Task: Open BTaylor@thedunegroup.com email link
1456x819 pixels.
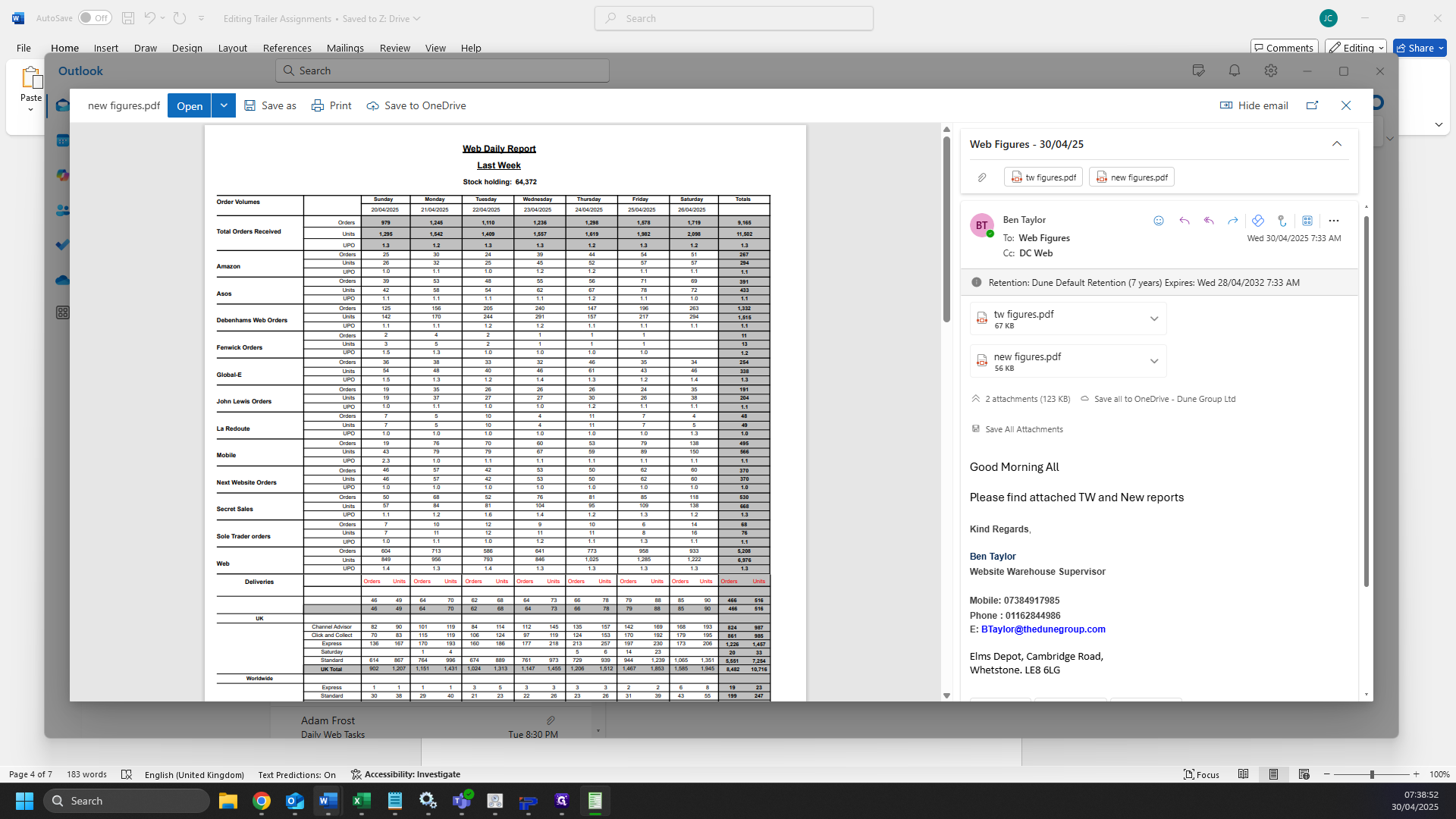Action: (x=1043, y=629)
